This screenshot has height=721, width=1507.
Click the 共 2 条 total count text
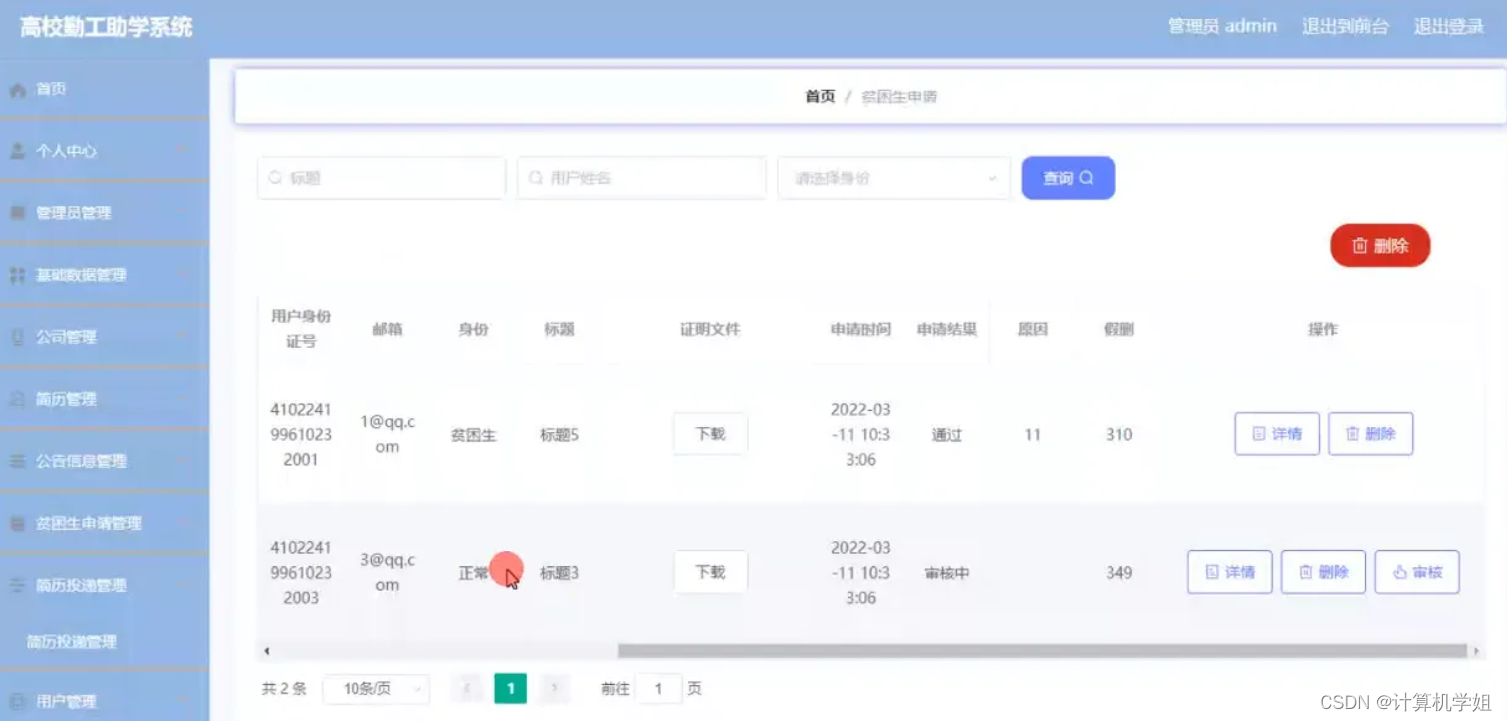click(x=284, y=689)
